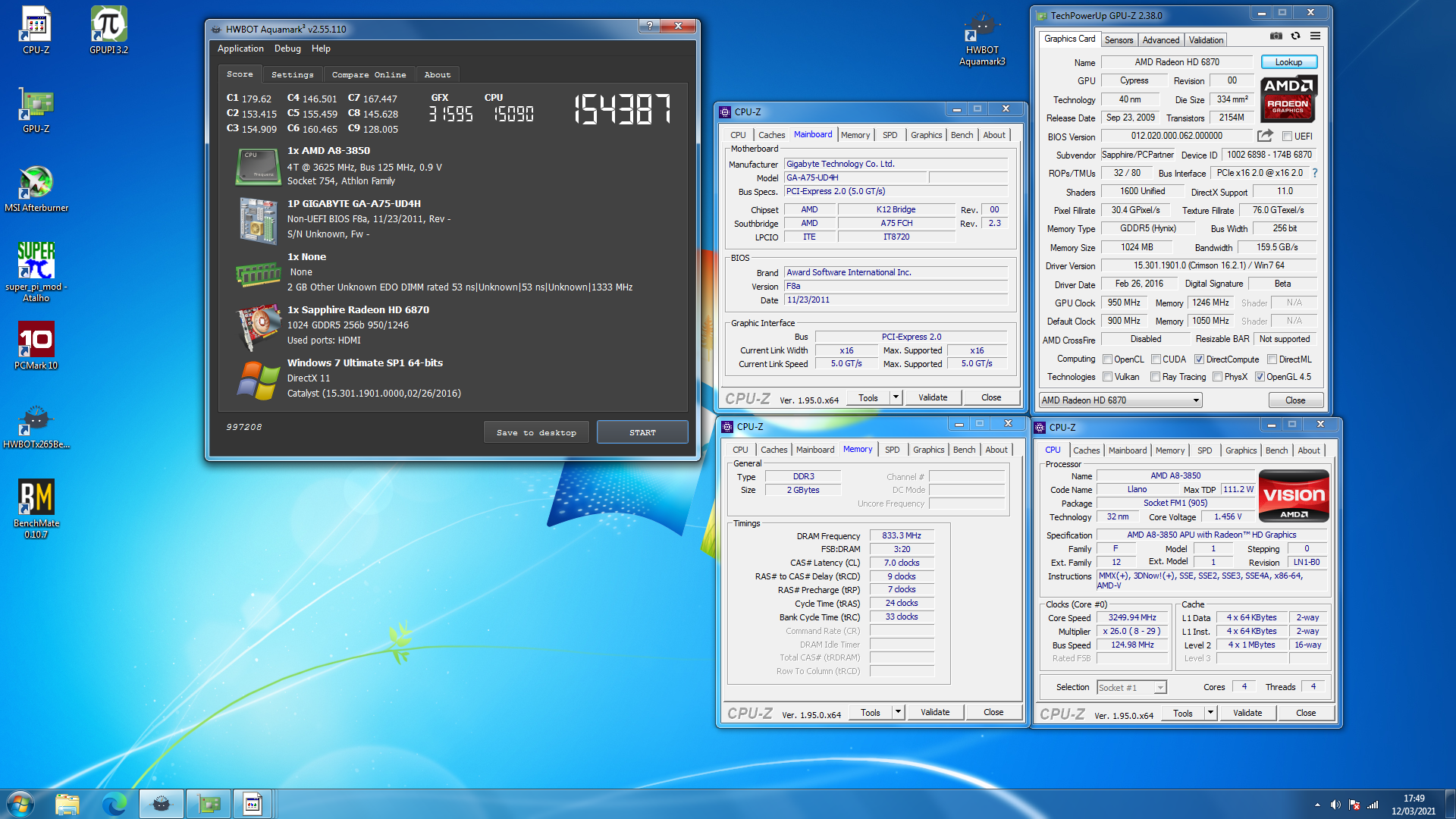The width and height of the screenshot is (1456, 819).
Task: Switch to the Sensors tab in GPU-Z
Action: click(x=1119, y=40)
